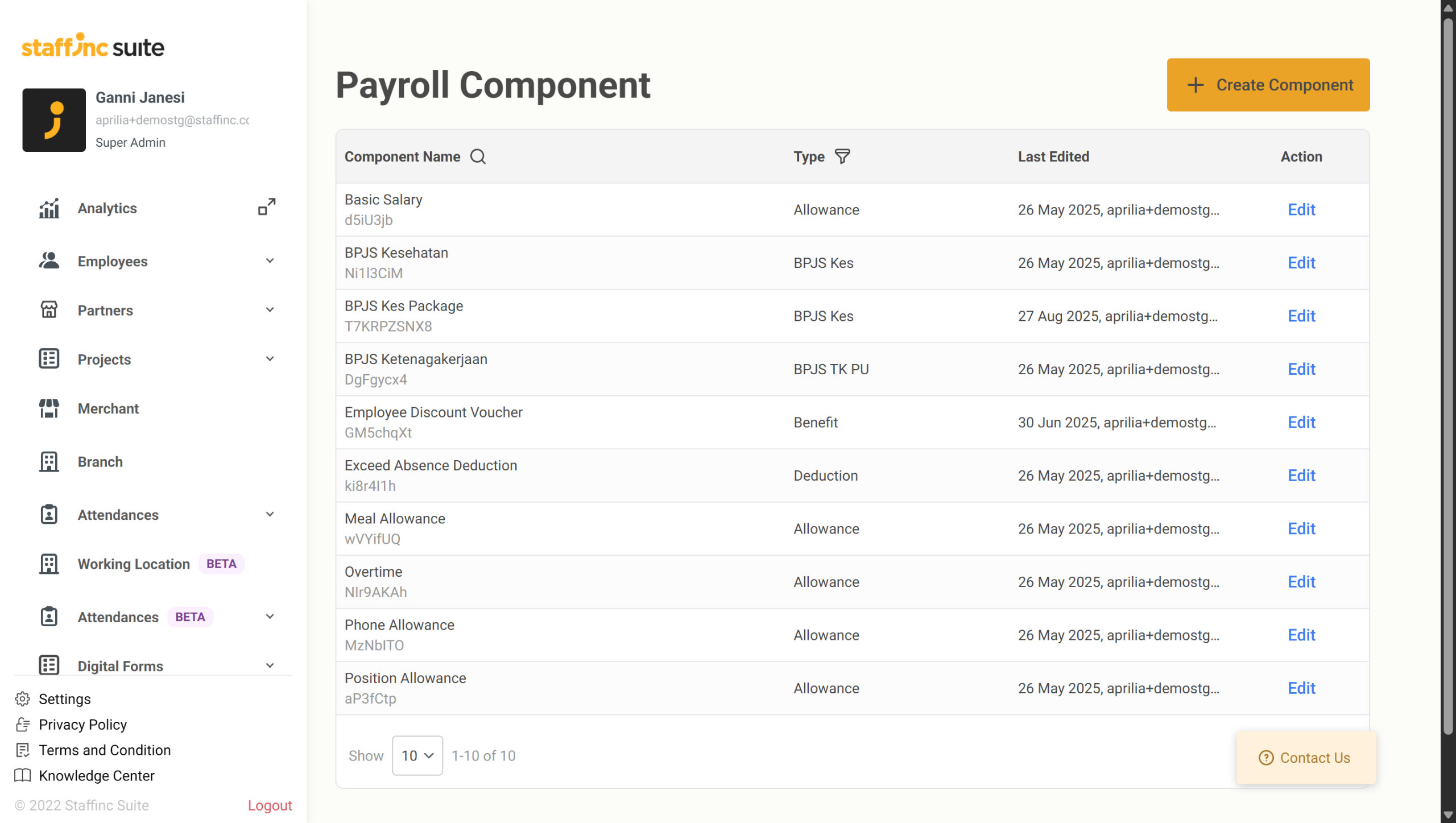Expand the Employees menu chevron
This screenshot has height=823, width=1456.
[270, 261]
